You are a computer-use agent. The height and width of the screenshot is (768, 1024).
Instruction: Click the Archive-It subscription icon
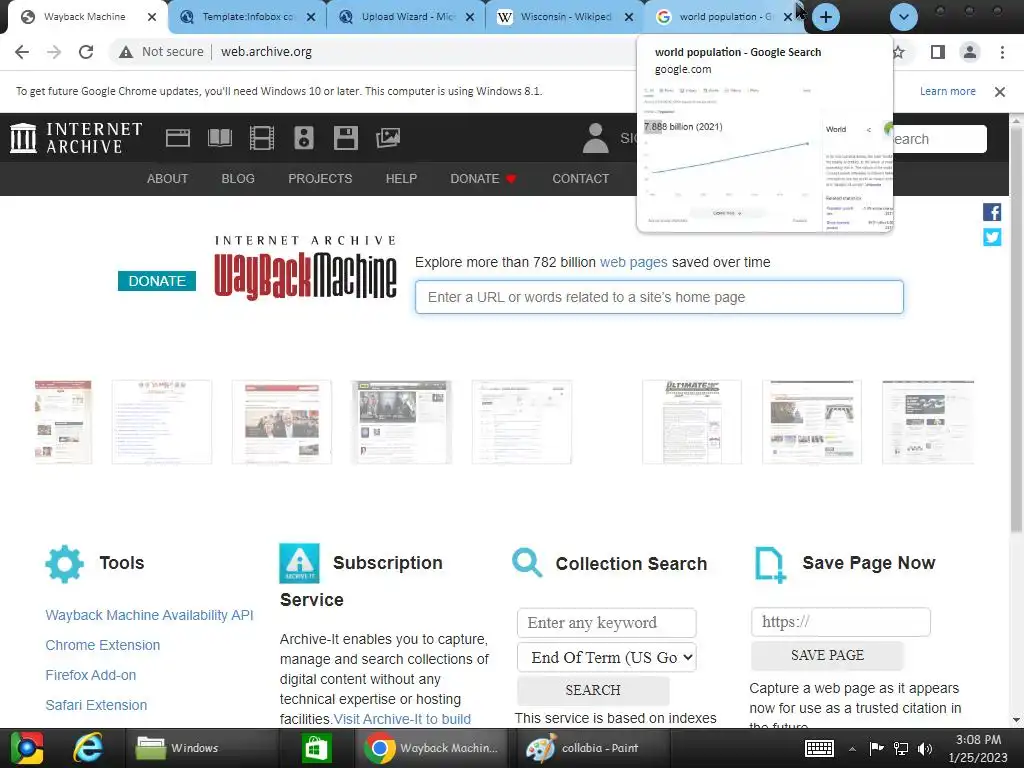[x=299, y=563]
